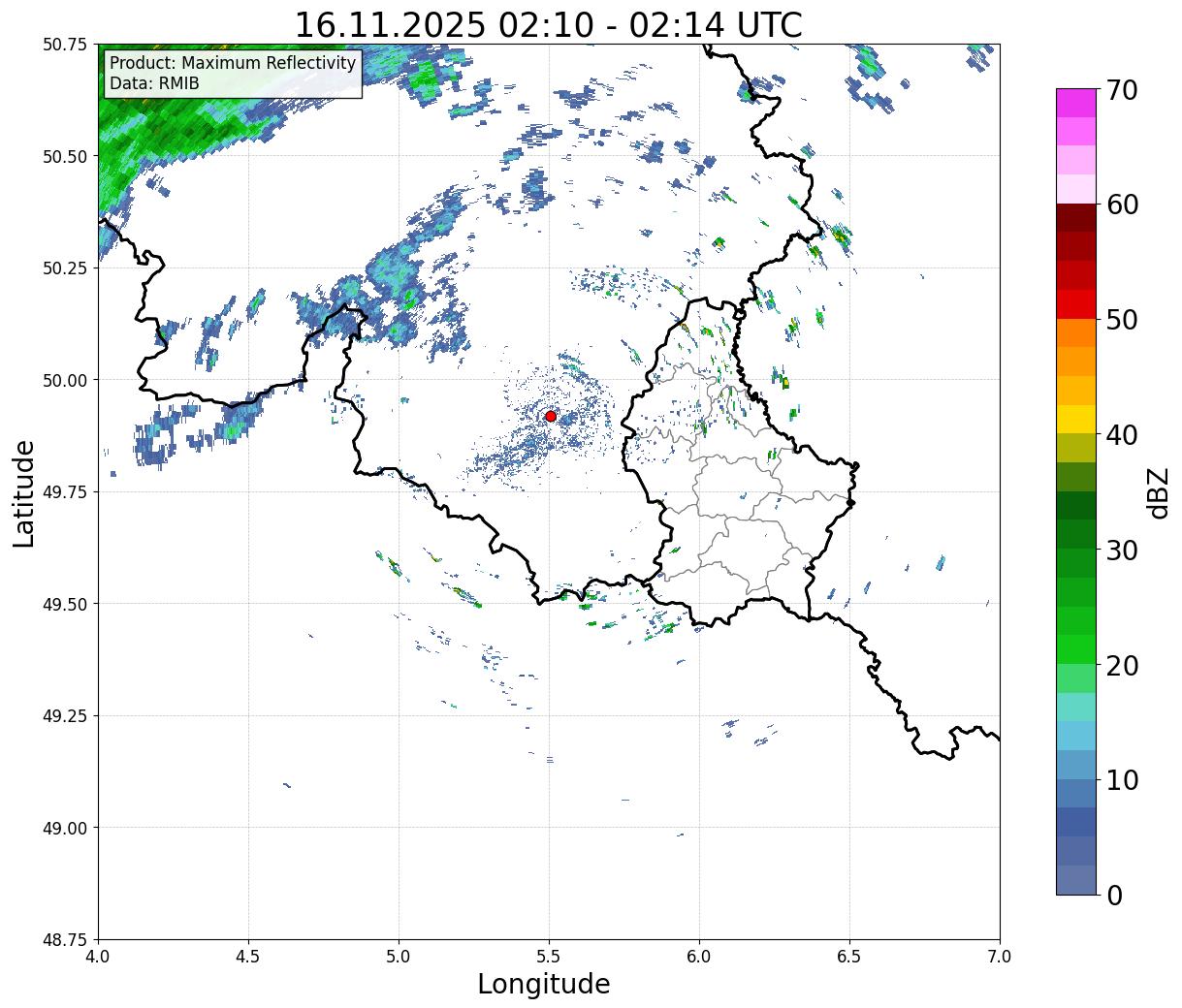
Task: Click the longitude tick label 5.0
Action: (399, 957)
